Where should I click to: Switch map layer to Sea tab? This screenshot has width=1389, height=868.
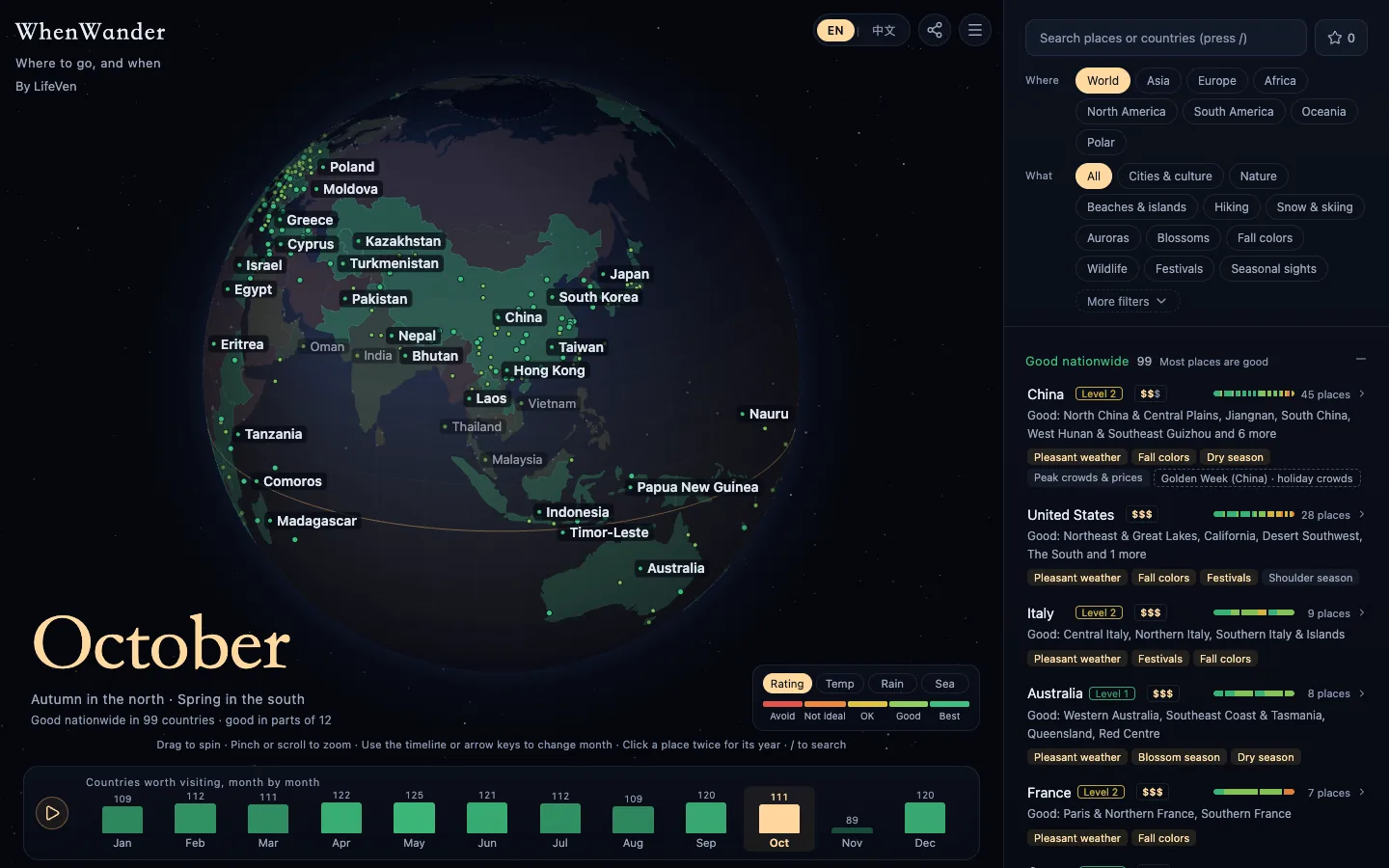click(944, 684)
